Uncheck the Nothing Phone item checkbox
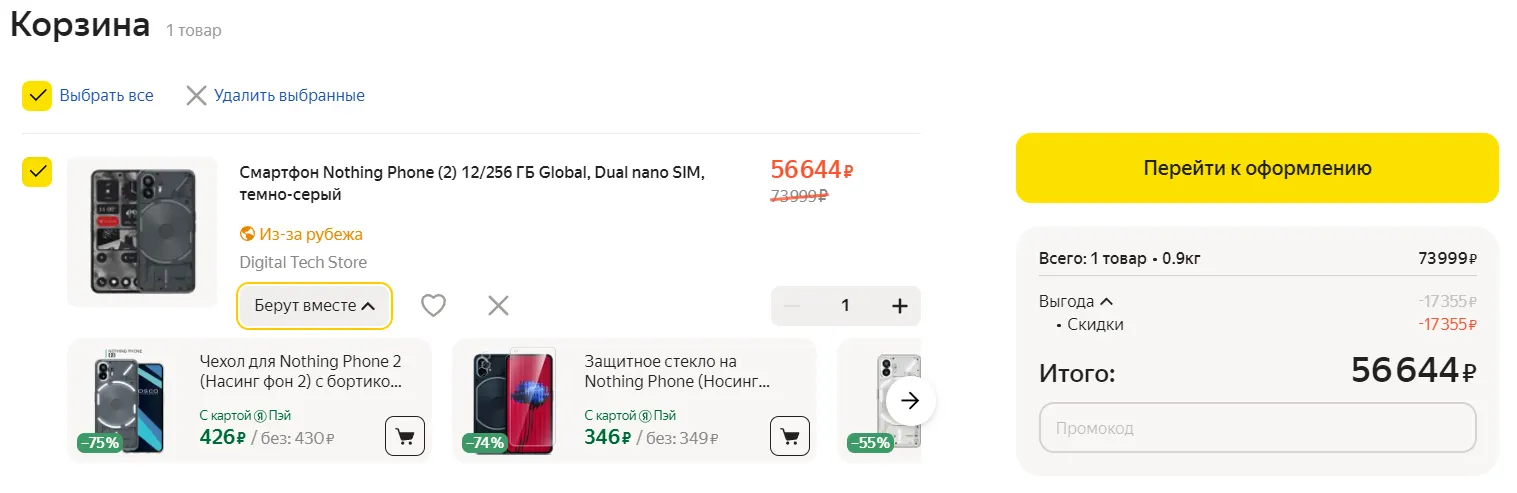1517x493 pixels. pos(37,172)
